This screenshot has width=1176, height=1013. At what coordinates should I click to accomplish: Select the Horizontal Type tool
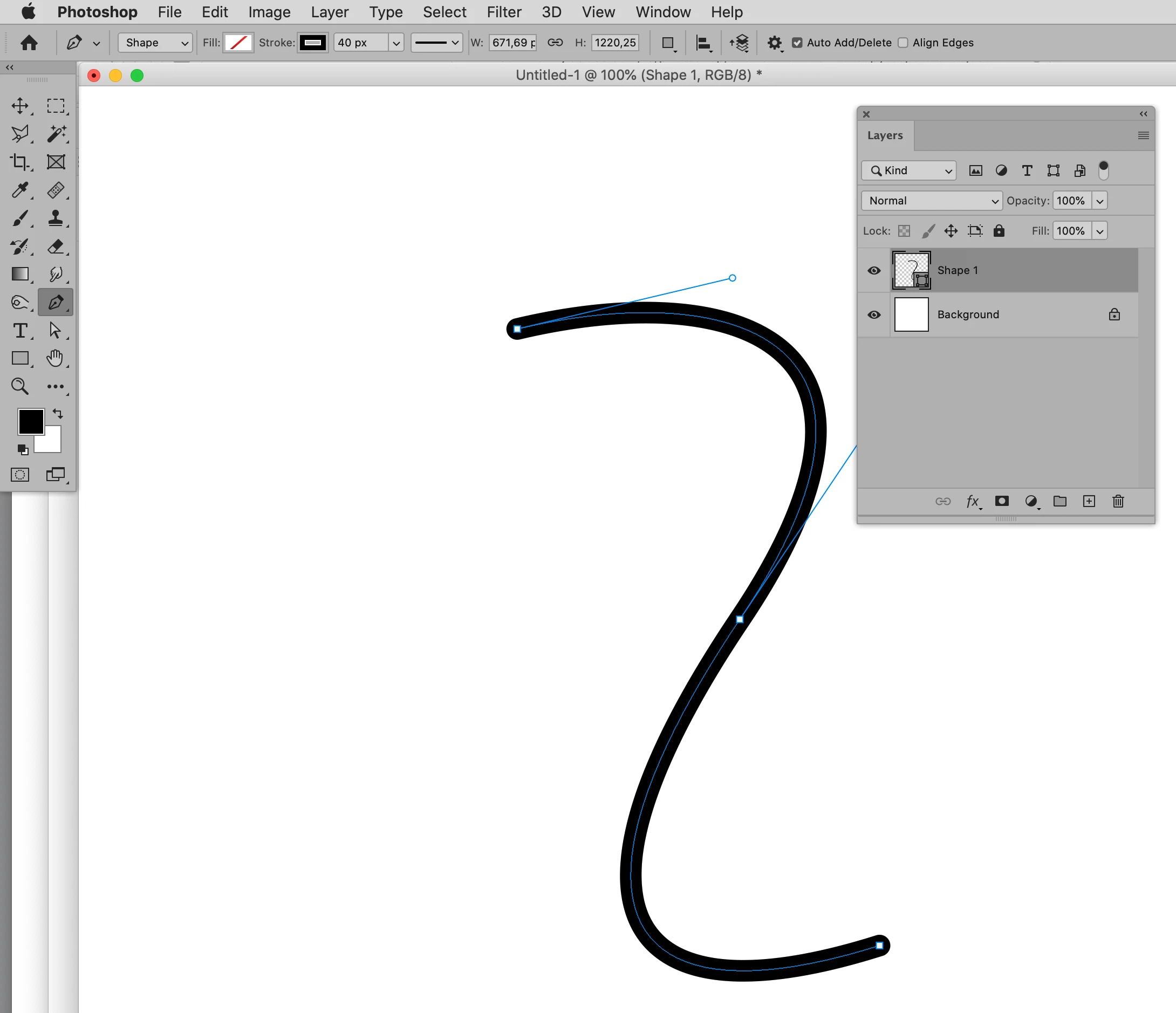[20, 330]
